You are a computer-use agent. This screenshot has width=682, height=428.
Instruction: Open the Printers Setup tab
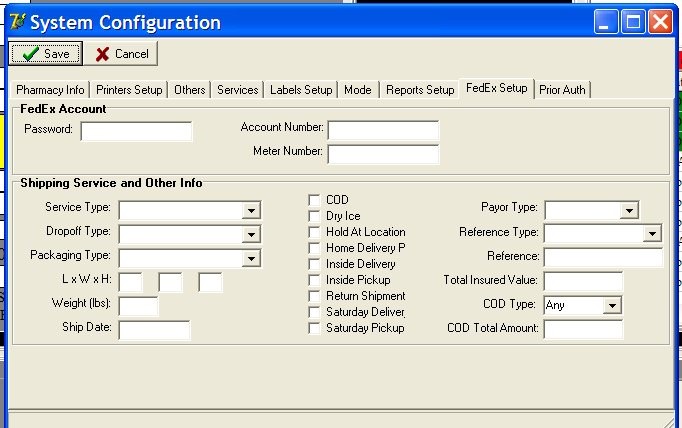(x=129, y=90)
